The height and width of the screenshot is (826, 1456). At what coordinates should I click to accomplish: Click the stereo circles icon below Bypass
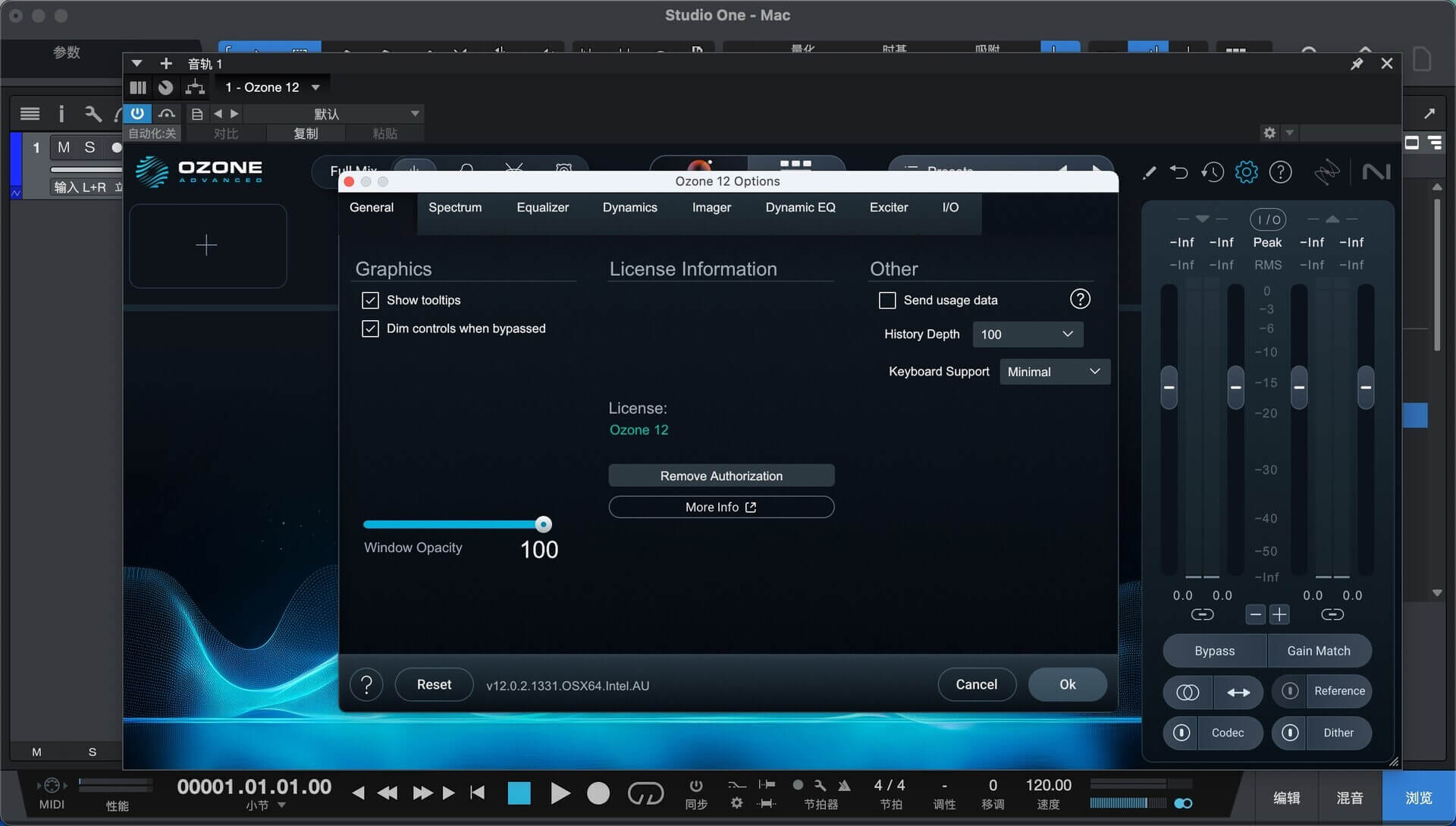click(x=1188, y=692)
